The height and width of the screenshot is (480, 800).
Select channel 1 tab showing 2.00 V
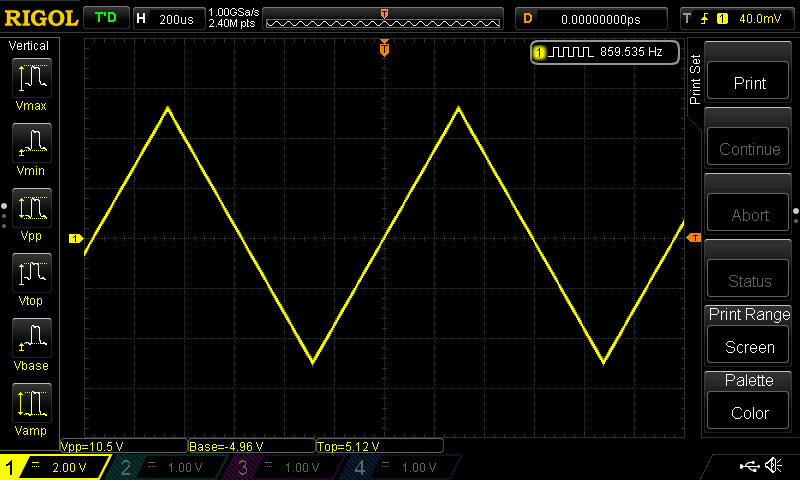(x=55, y=467)
